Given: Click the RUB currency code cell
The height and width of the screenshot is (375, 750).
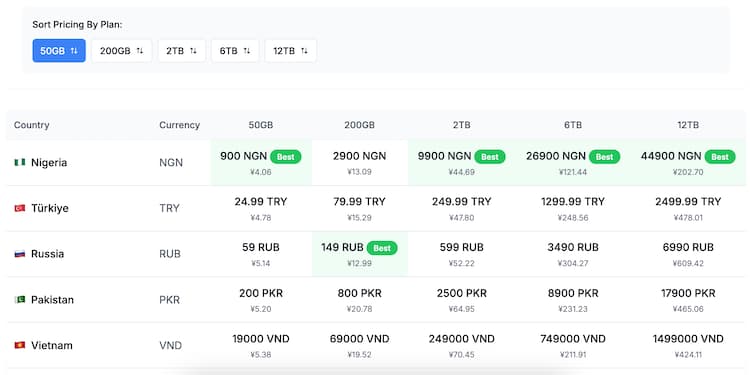Looking at the screenshot, I should (x=170, y=254).
